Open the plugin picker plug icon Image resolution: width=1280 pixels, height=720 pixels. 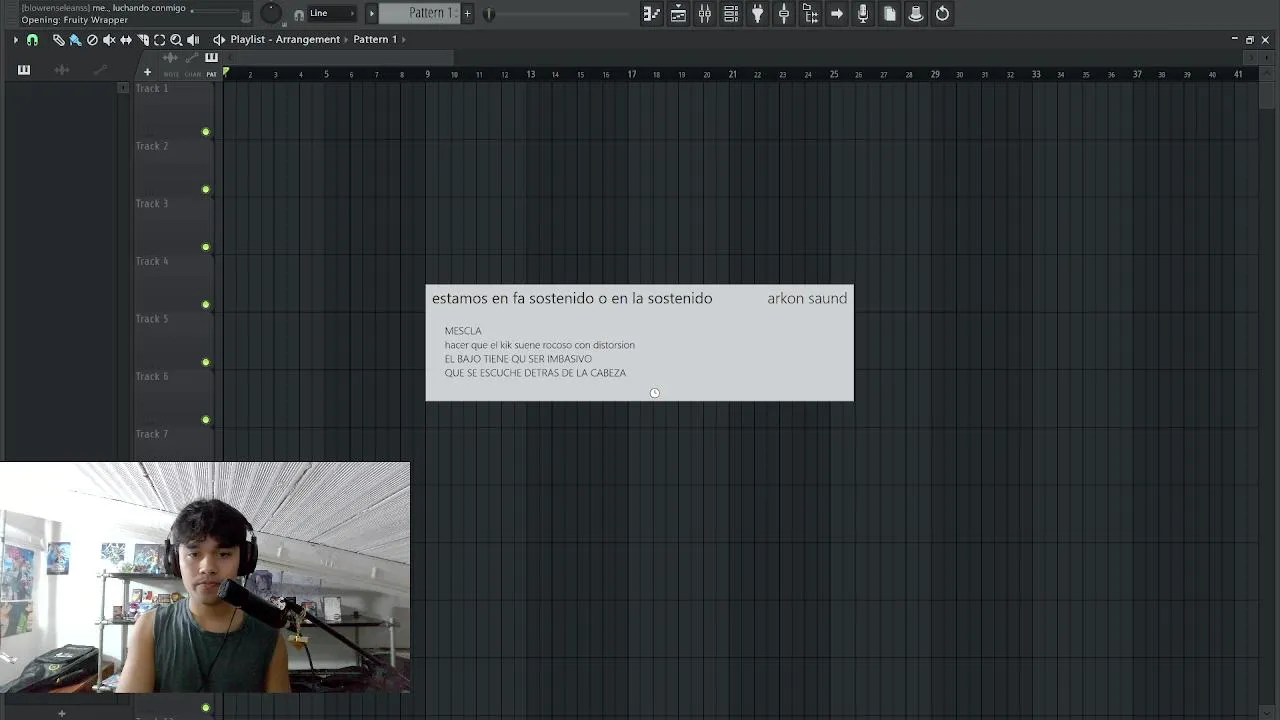(x=758, y=14)
